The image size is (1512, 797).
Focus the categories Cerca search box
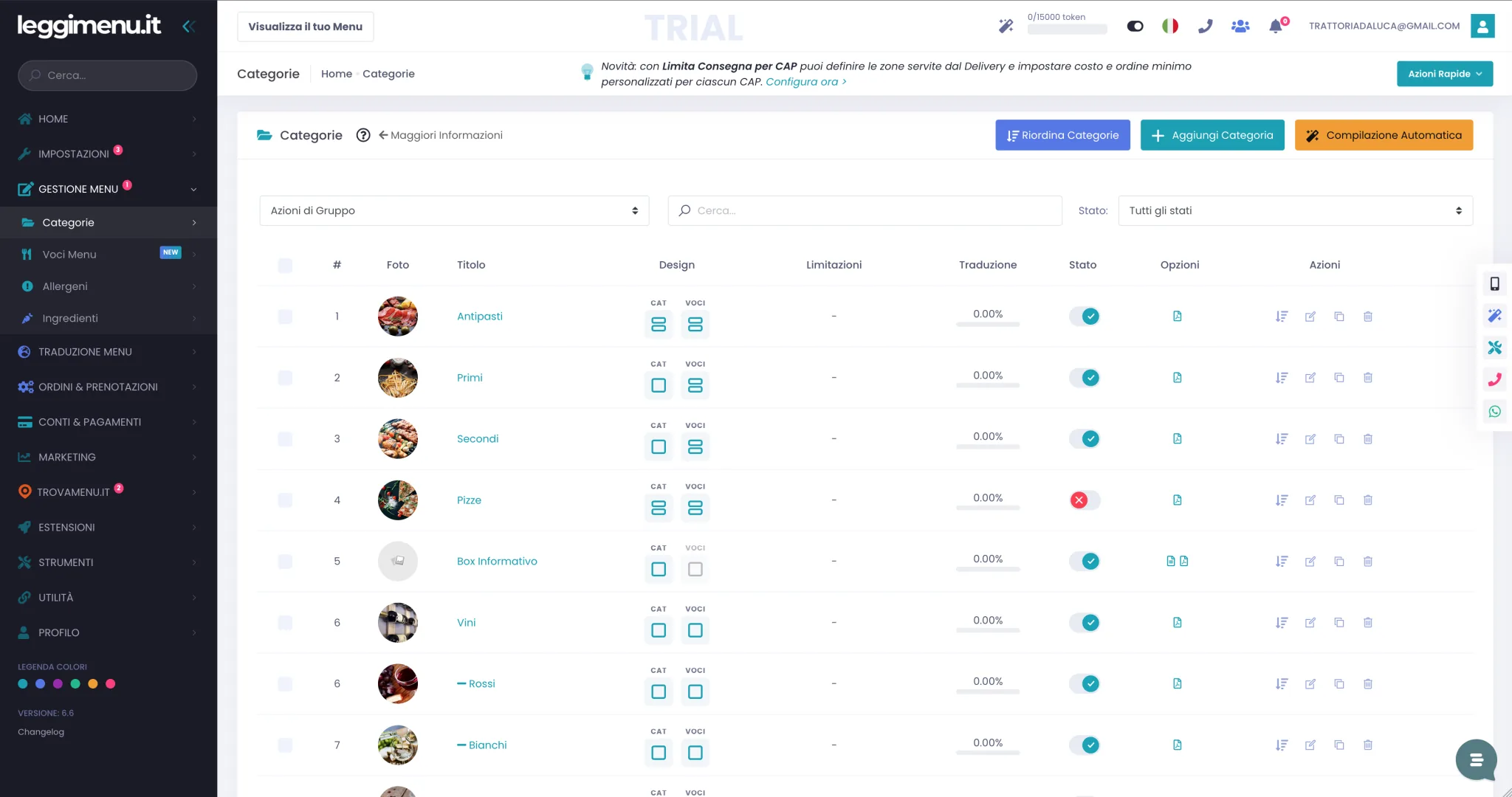[x=865, y=210]
